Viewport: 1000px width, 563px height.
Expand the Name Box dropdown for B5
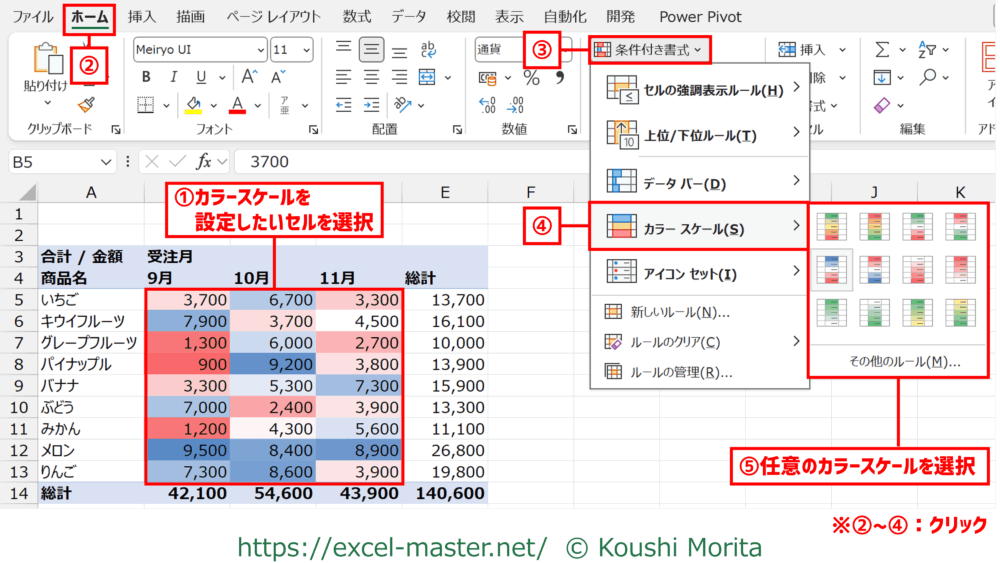(107, 162)
